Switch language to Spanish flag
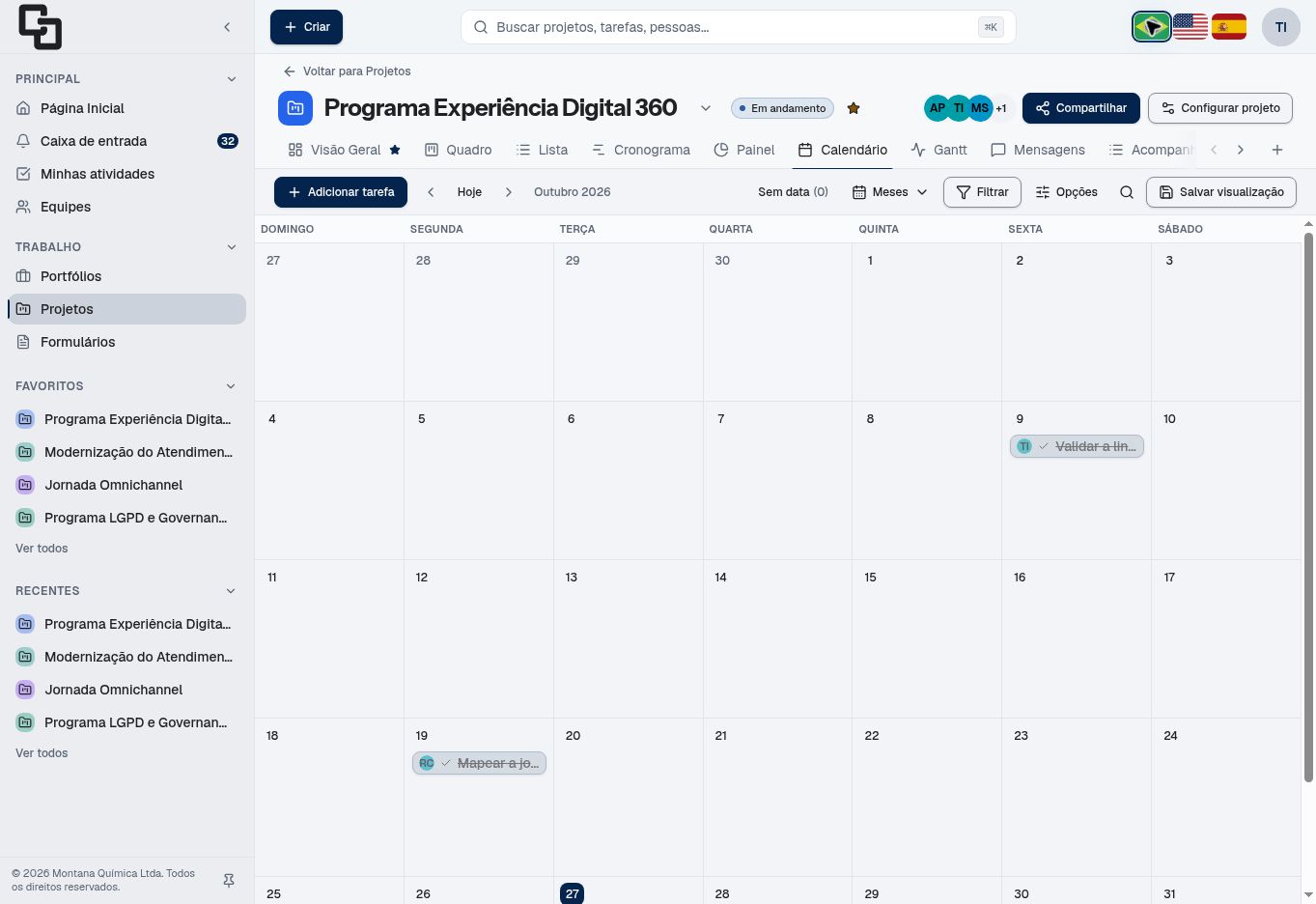Screen dimensions: 1316x904 click(1229, 27)
